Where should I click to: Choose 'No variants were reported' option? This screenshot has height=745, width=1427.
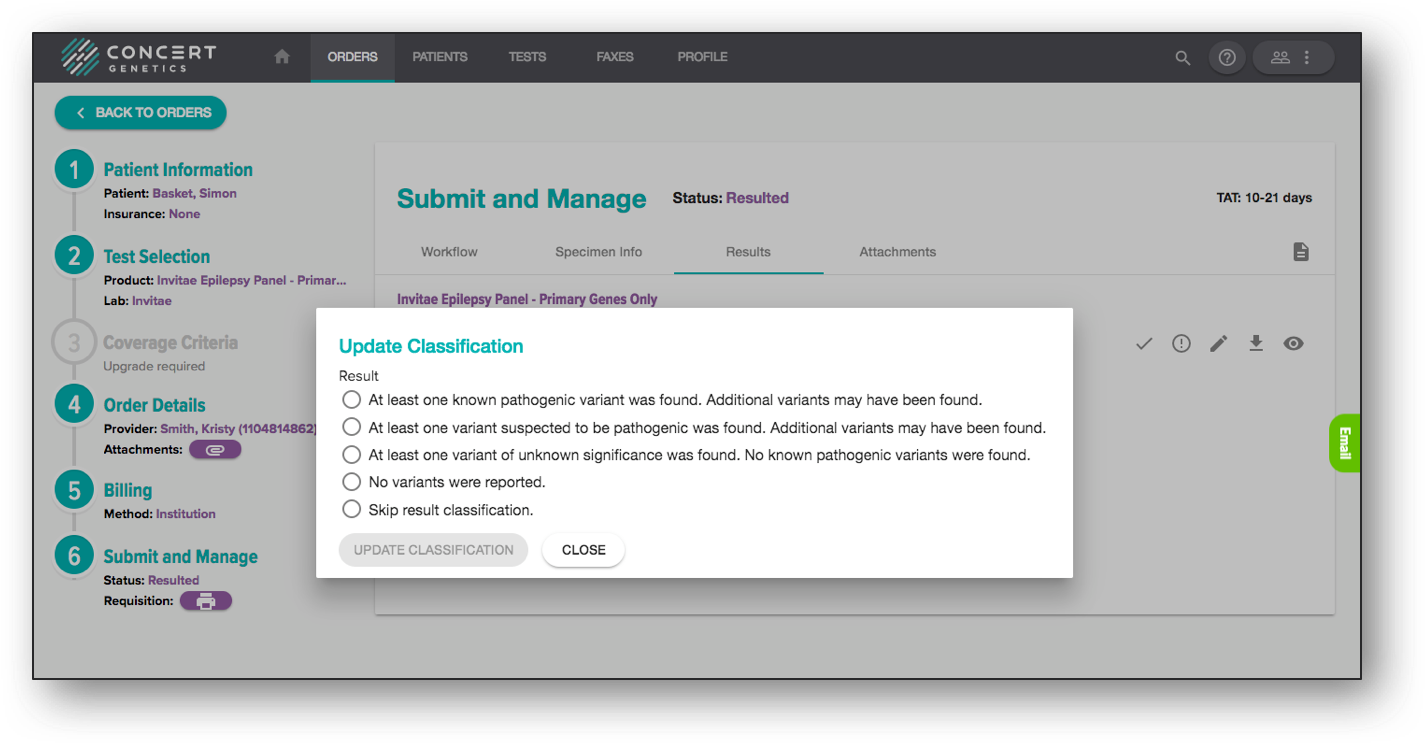[351, 481]
